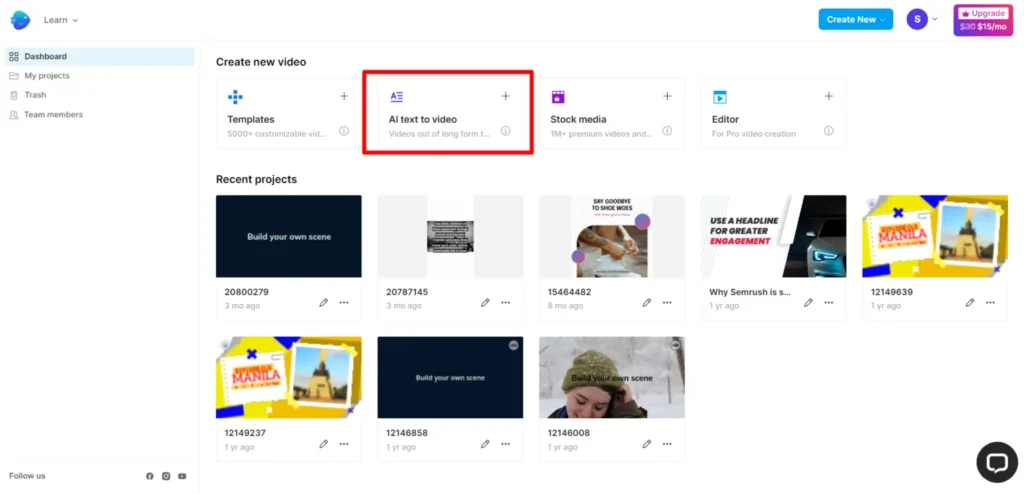Click the plus icon on Editor card
1024x493 pixels.
tap(829, 96)
